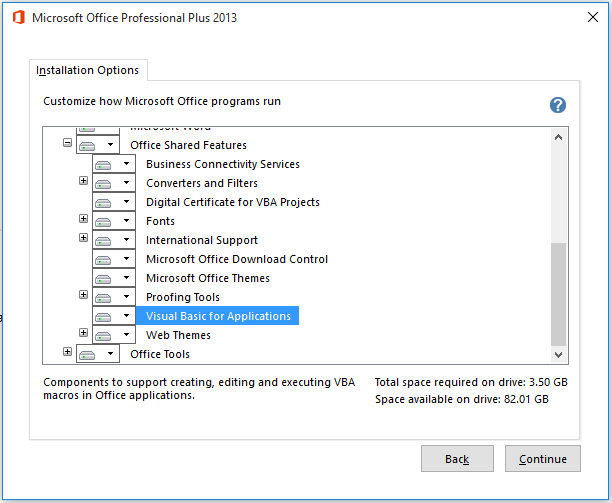Select Business Connectivity Services label
The image size is (612, 503).
tap(223, 164)
